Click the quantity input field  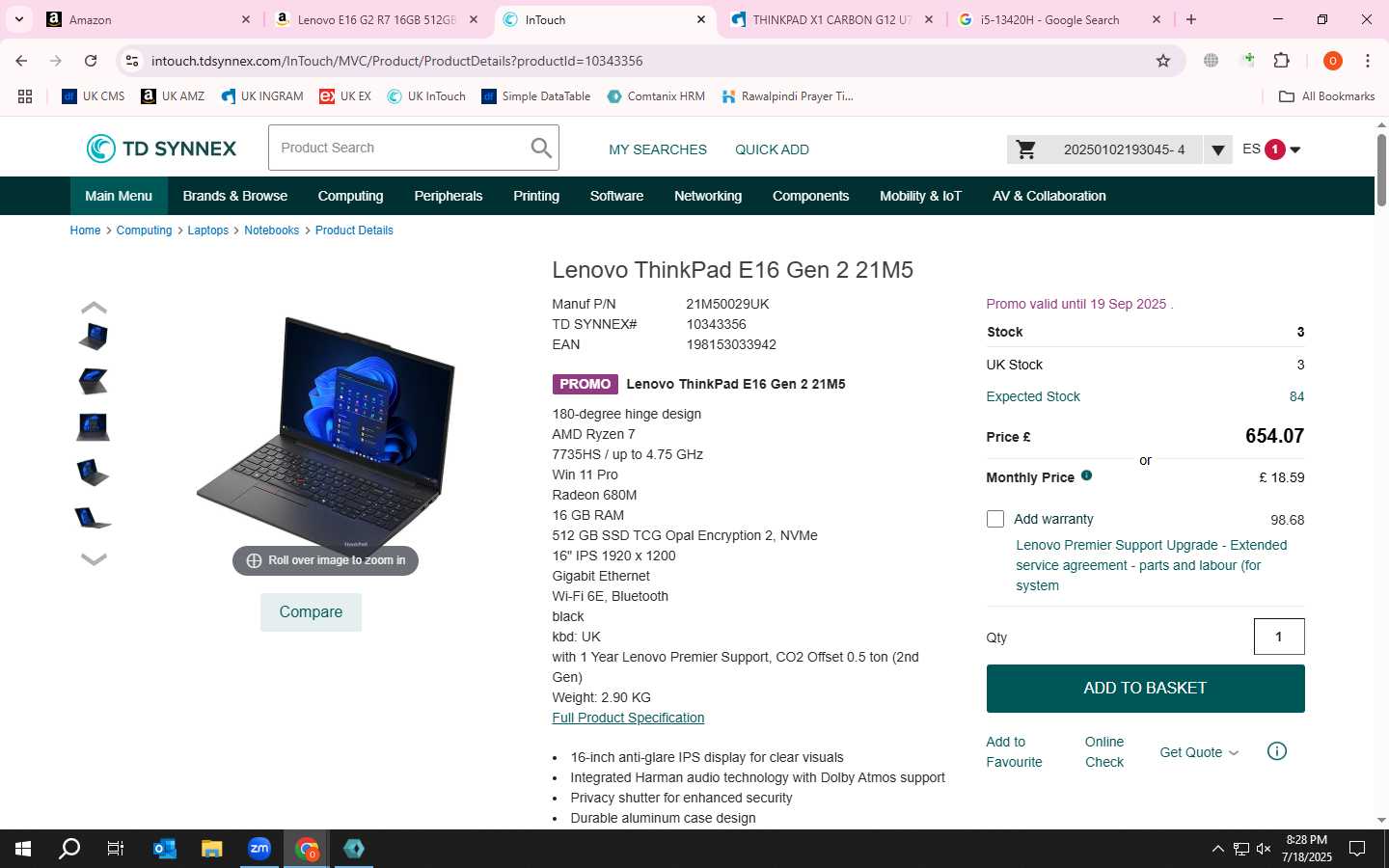pos(1279,637)
